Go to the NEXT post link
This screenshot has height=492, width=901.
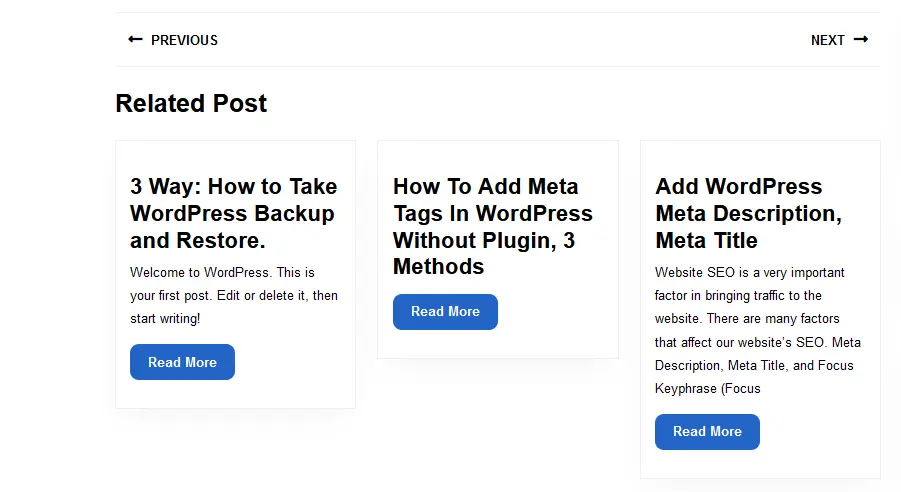click(840, 40)
